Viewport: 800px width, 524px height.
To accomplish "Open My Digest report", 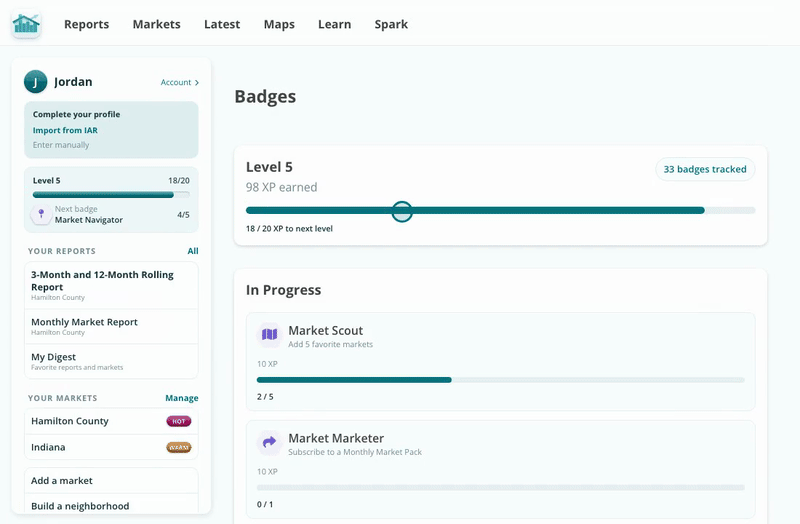I will pyautogui.click(x=111, y=361).
